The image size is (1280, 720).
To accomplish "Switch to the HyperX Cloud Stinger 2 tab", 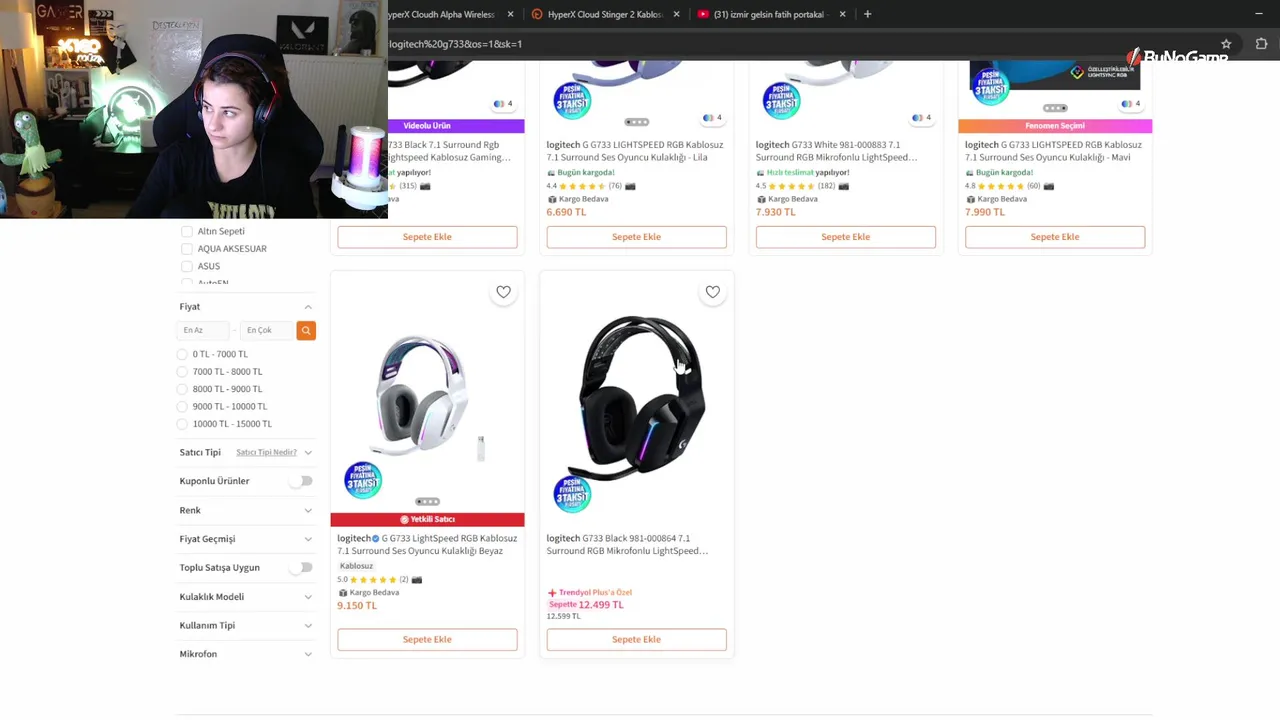I will click(604, 14).
